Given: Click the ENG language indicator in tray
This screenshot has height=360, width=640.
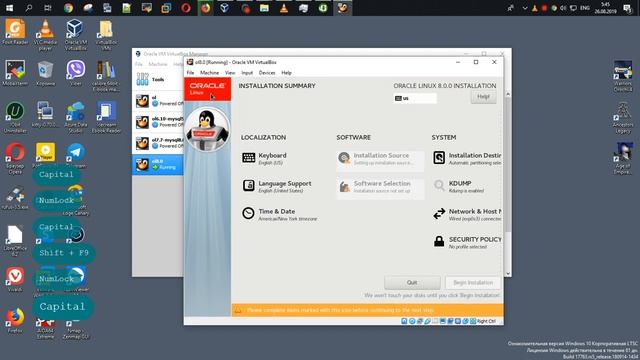Looking at the screenshot, I should coord(584,8).
